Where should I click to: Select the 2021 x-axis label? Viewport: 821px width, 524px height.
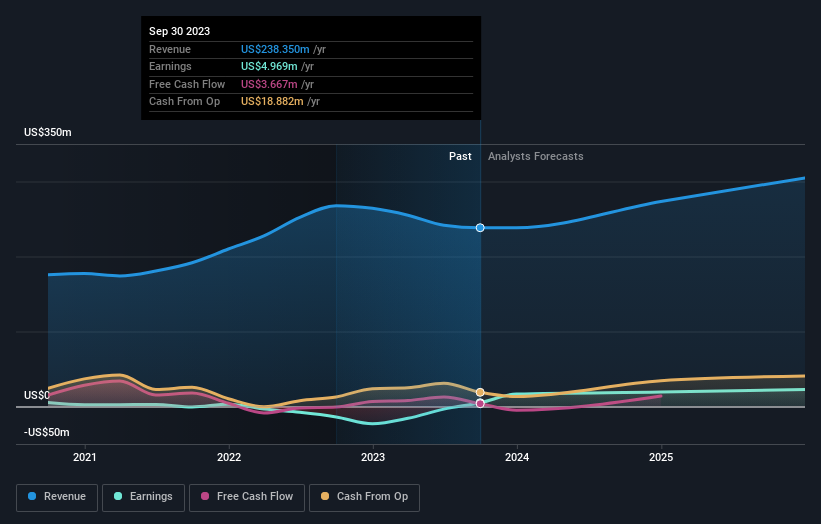point(85,457)
